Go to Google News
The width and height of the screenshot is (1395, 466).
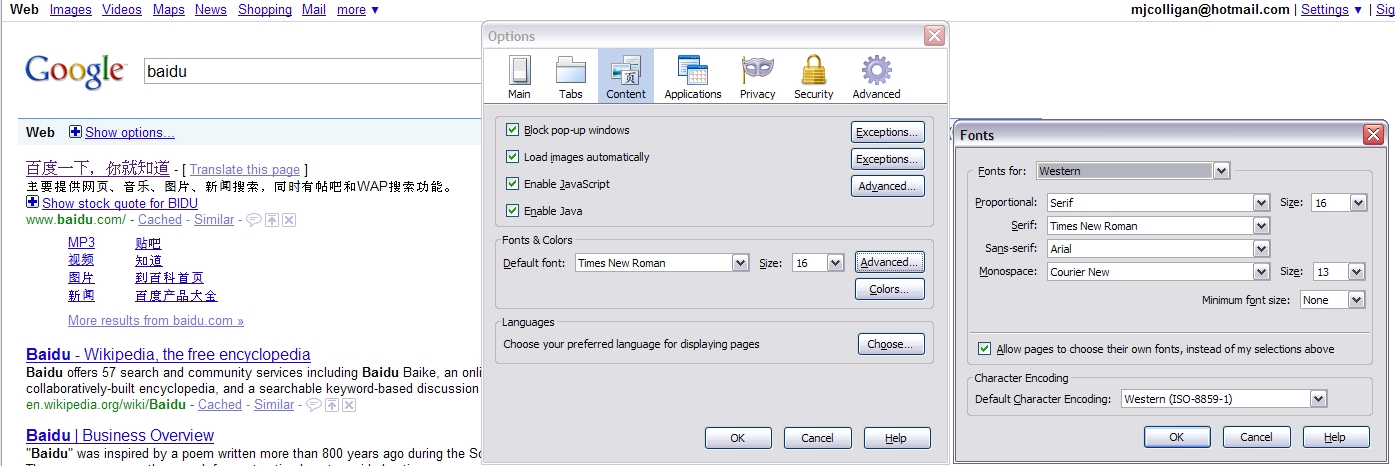(x=211, y=10)
